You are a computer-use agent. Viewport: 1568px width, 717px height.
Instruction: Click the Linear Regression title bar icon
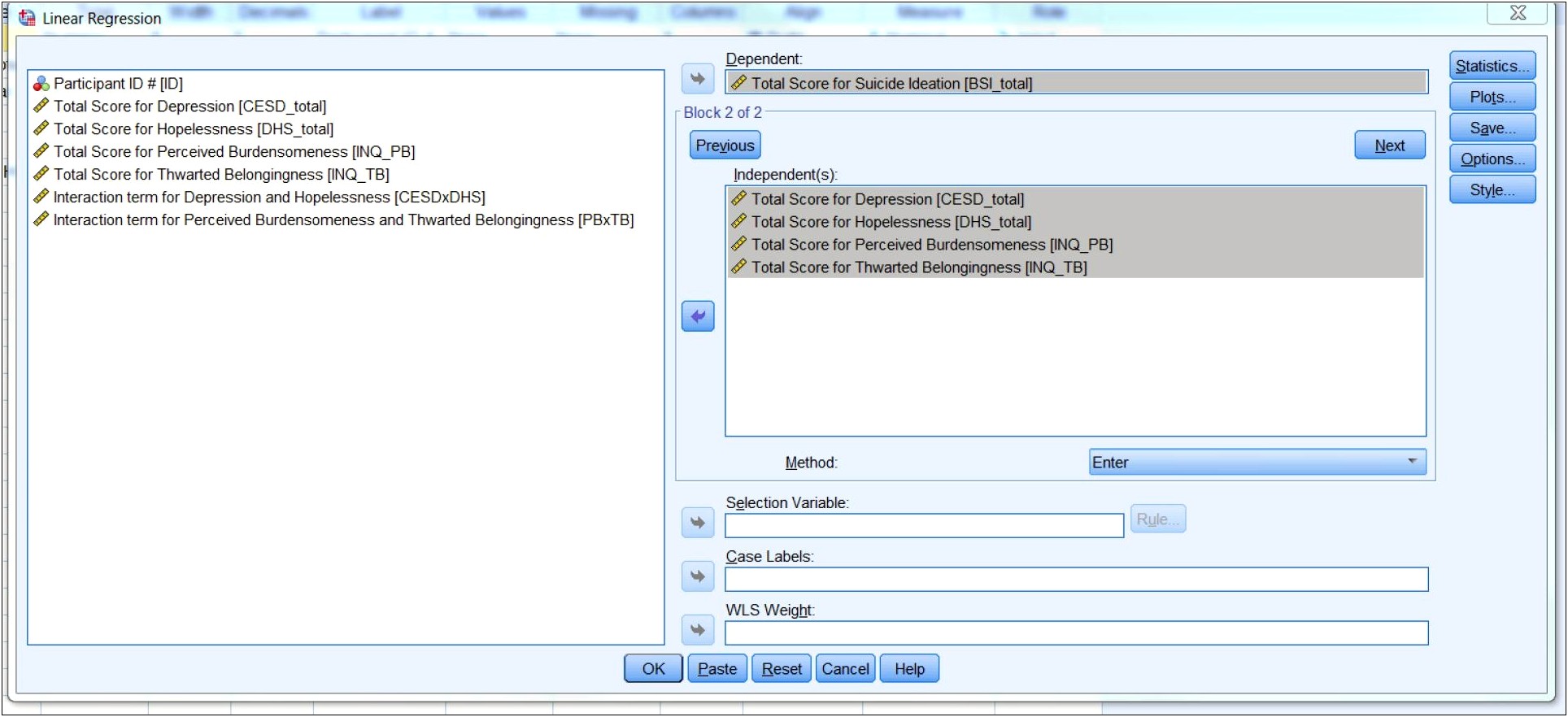(27, 17)
